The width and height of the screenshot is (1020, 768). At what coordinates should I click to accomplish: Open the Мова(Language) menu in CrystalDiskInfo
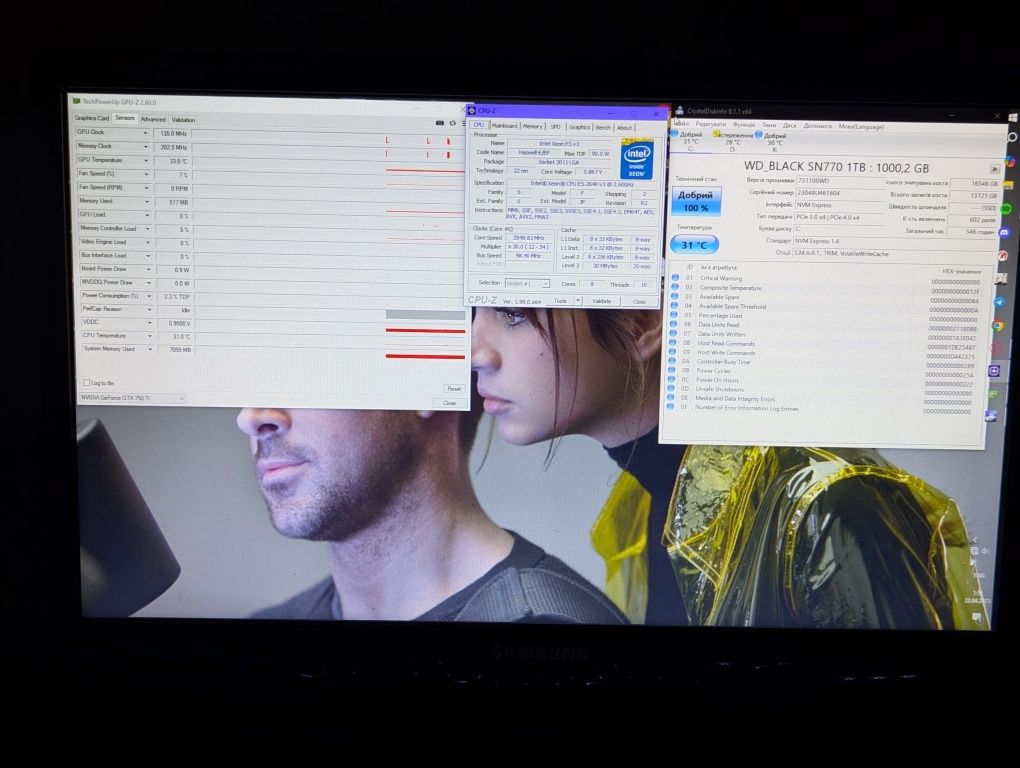coord(861,126)
